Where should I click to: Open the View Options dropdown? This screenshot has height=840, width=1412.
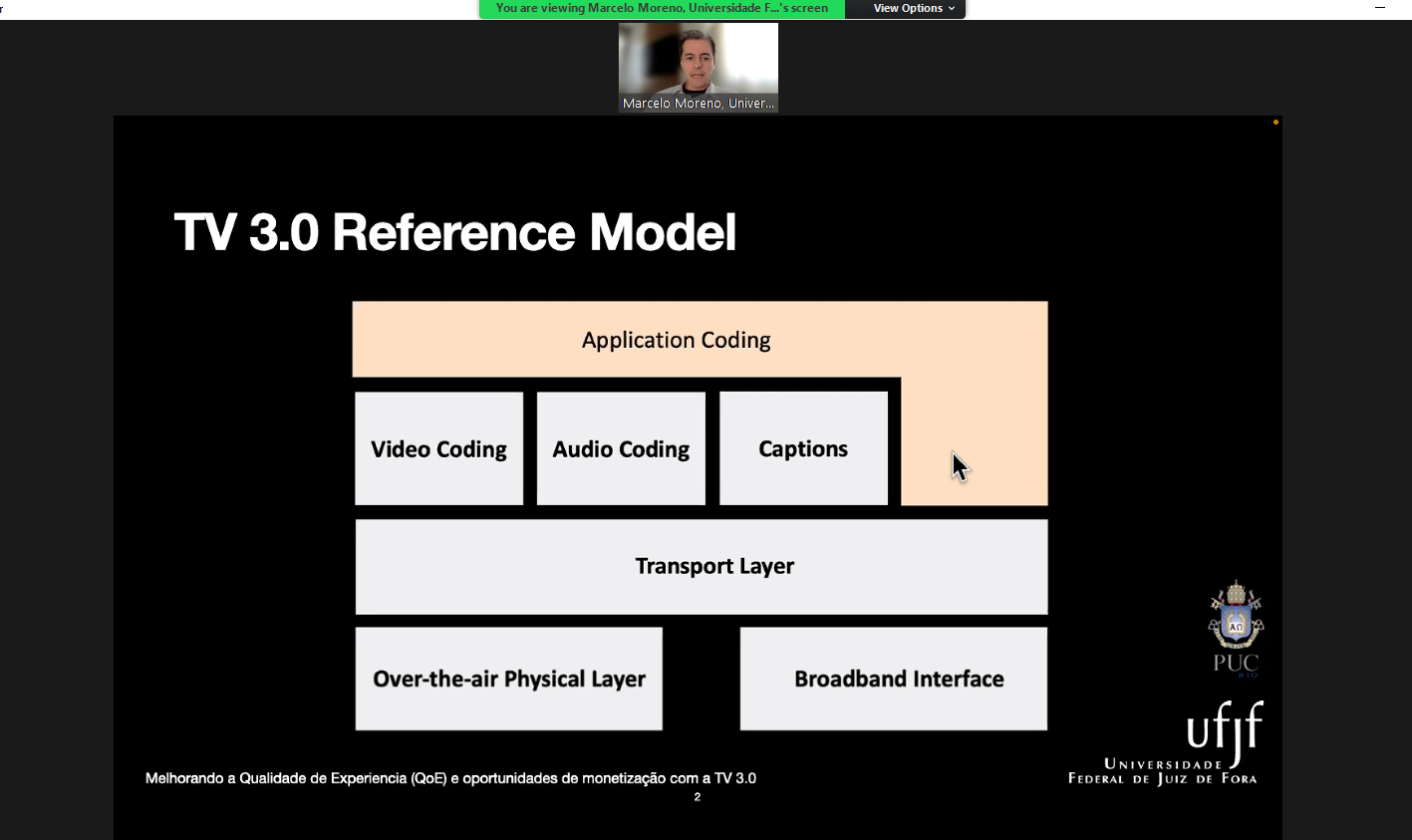913,8
